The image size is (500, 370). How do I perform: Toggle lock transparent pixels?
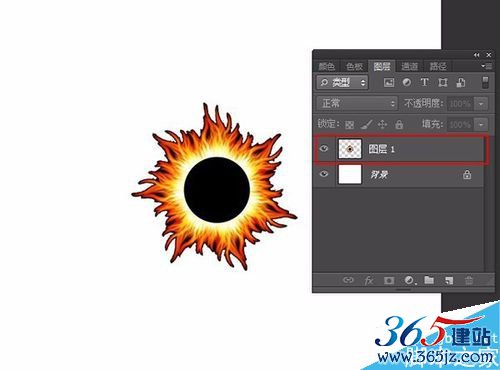click(x=349, y=125)
